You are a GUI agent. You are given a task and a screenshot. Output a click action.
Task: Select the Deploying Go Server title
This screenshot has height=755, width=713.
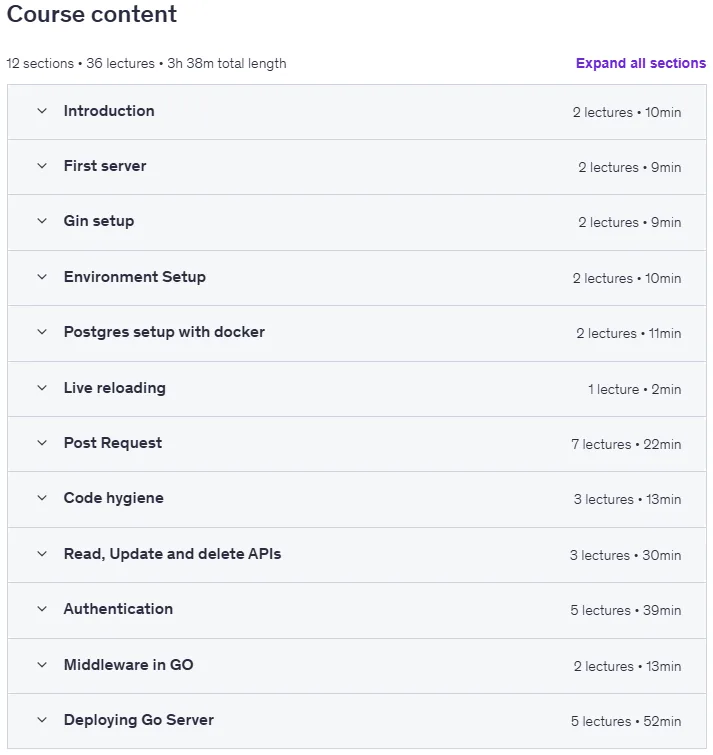[x=139, y=719]
